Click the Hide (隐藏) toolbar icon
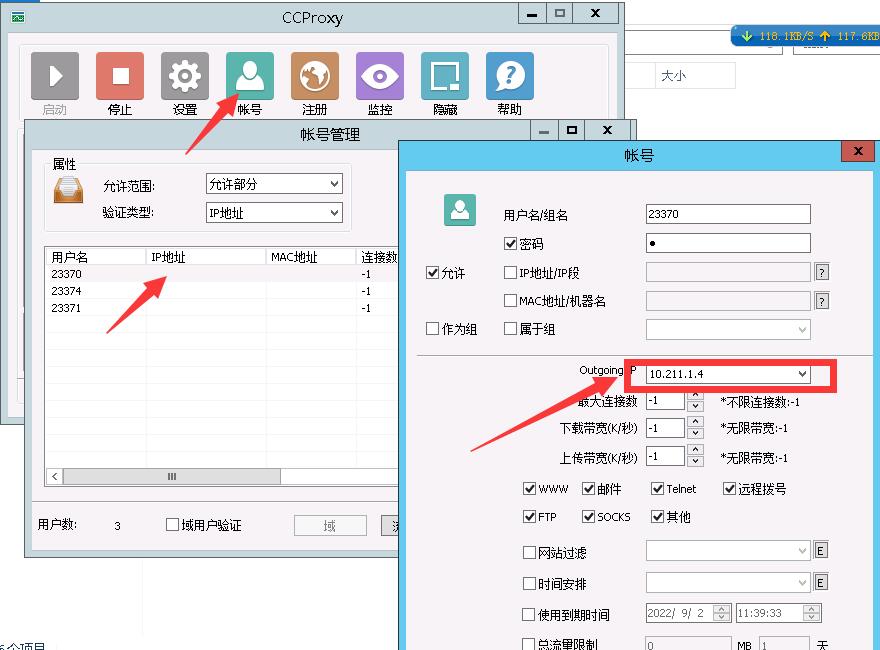The width and height of the screenshot is (880, 650). (x=445, y=77)
